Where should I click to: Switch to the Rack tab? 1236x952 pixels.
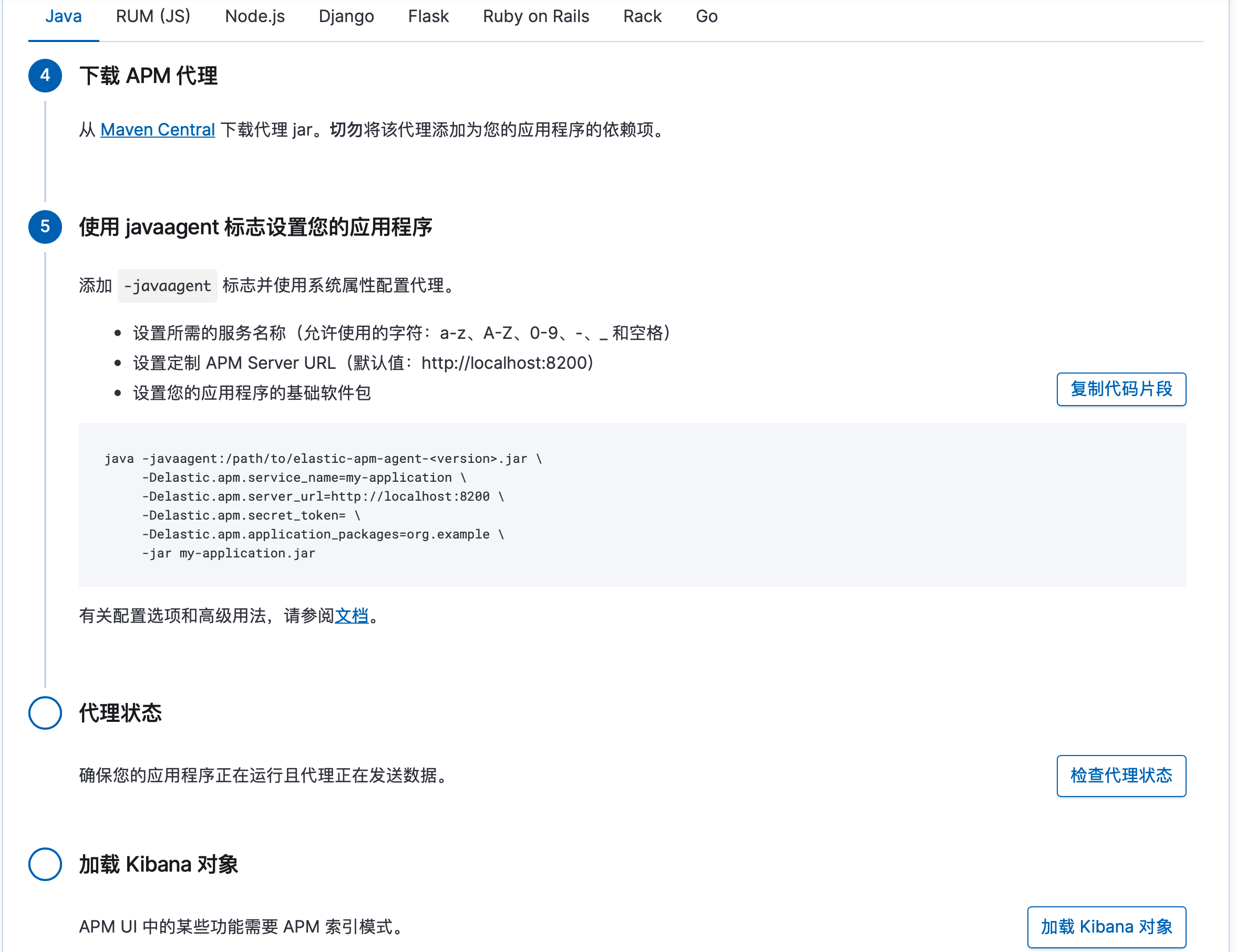tap(642, 16)
